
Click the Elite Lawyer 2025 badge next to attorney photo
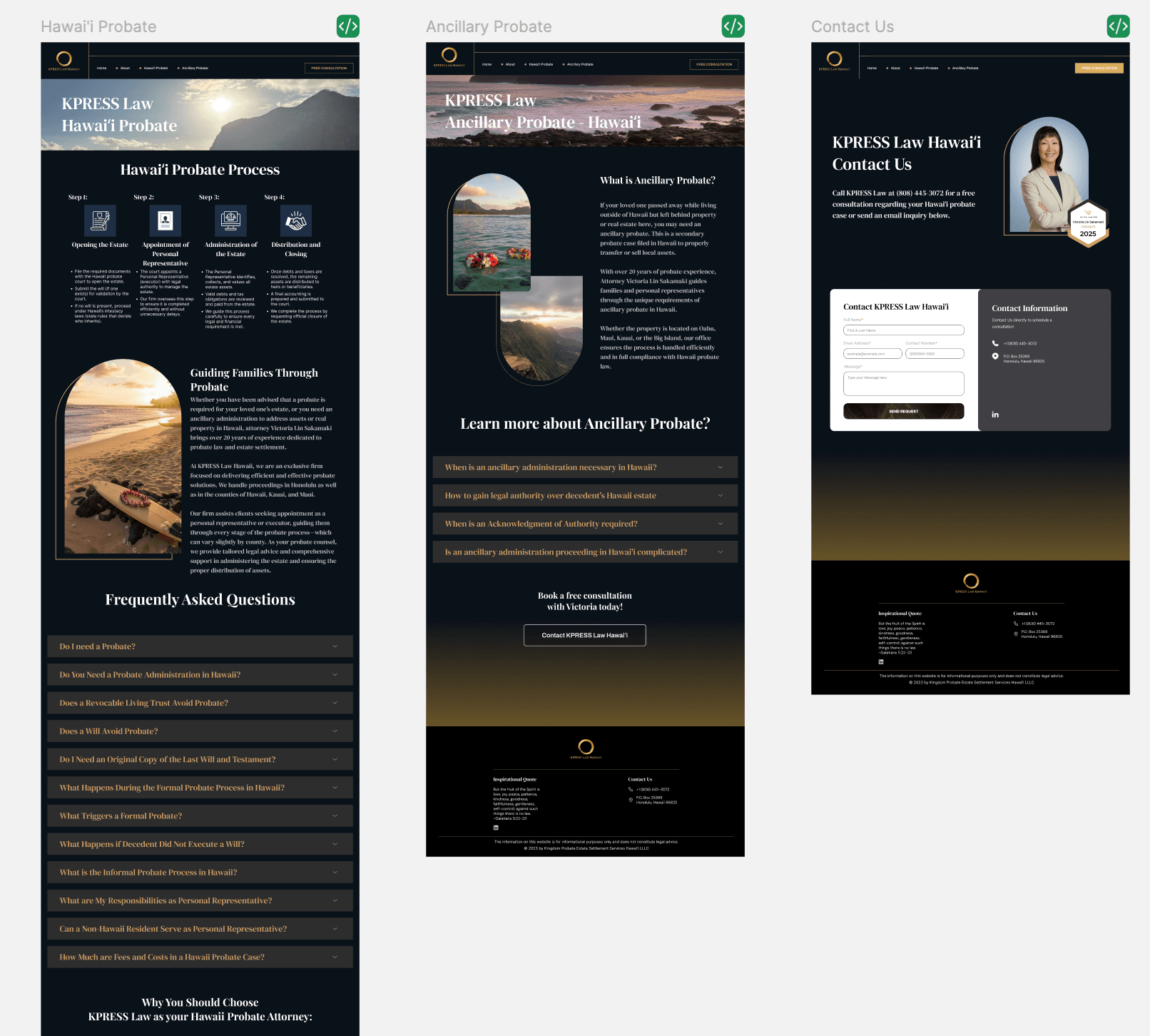(1087, 224)
